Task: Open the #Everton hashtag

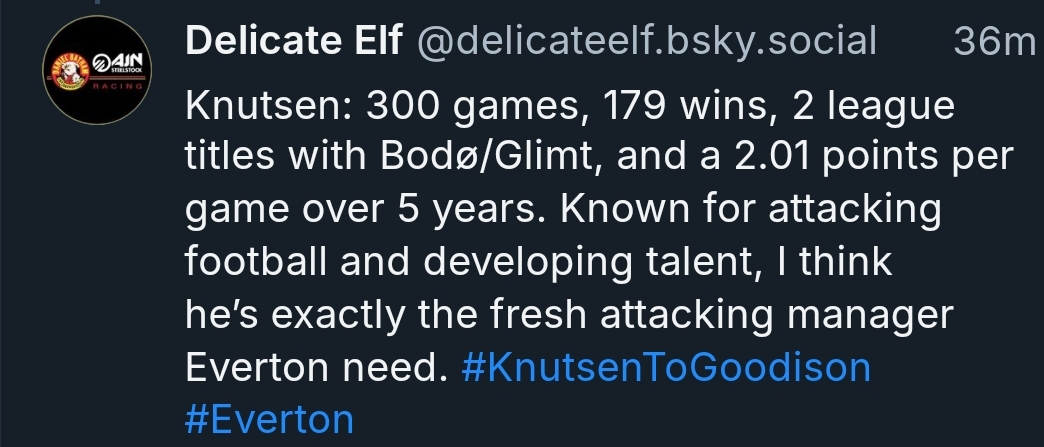Action: tap(270, 419)
